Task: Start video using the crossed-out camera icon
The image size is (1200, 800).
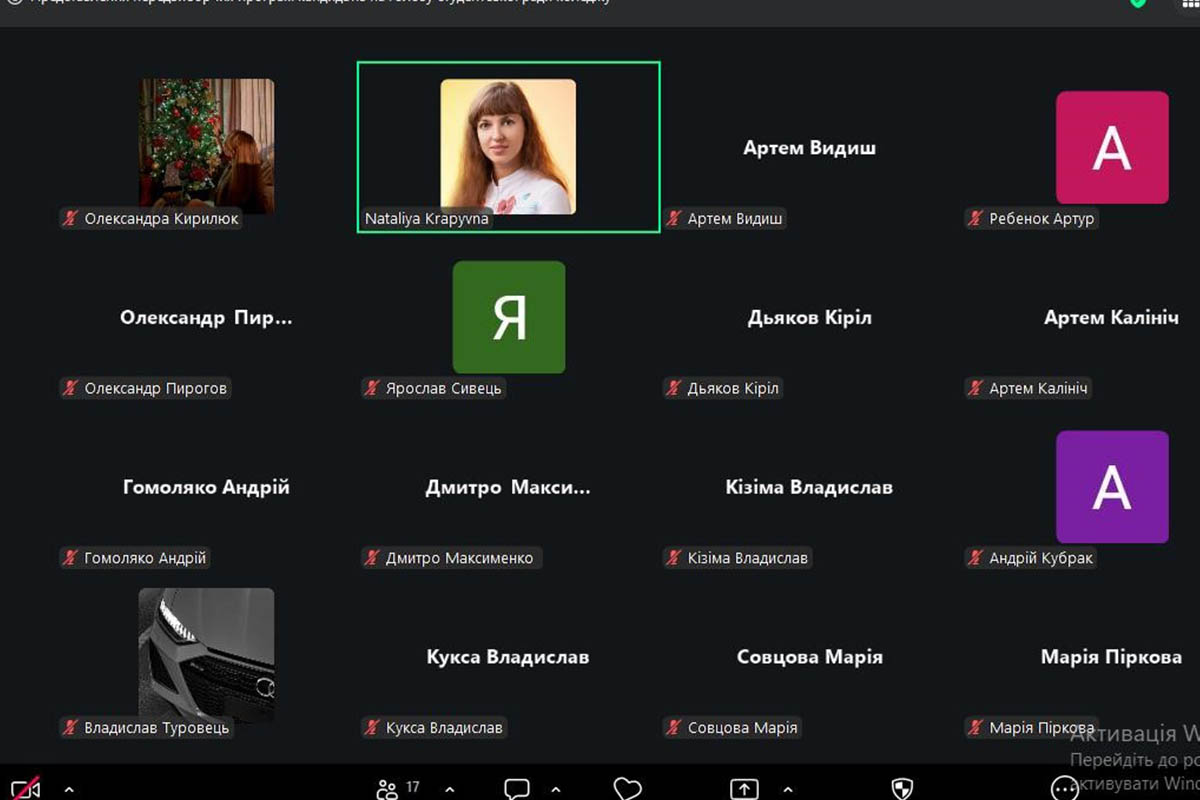Action: (25, 789)
